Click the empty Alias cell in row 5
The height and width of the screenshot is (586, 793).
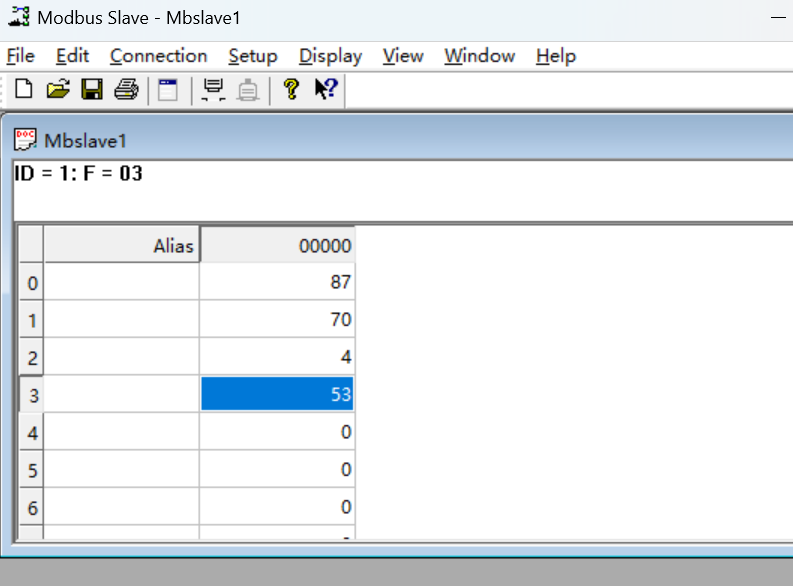121,469
